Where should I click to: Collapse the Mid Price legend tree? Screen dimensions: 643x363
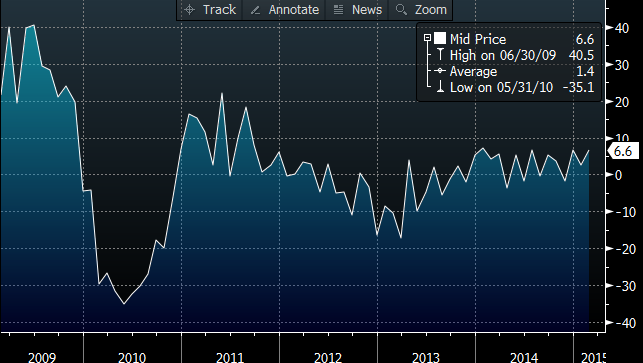click(x=427, y=38)
